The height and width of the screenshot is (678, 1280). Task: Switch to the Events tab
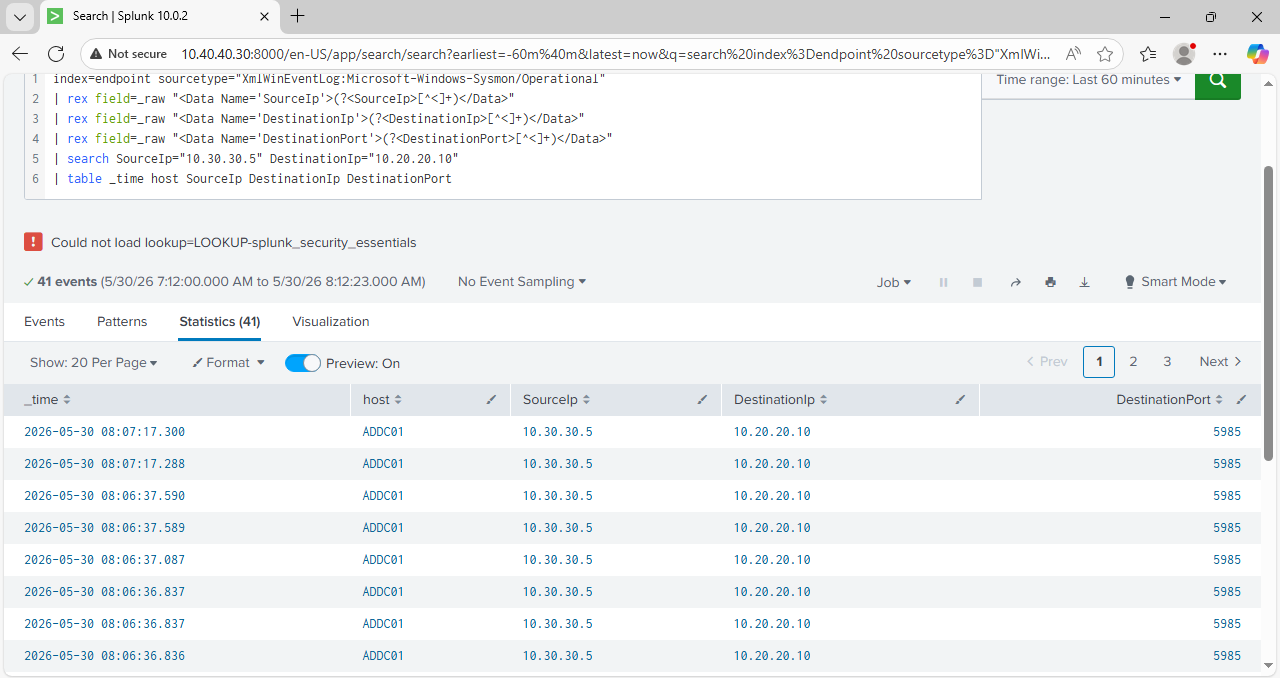pyautogui.click(x=44, y=322)
